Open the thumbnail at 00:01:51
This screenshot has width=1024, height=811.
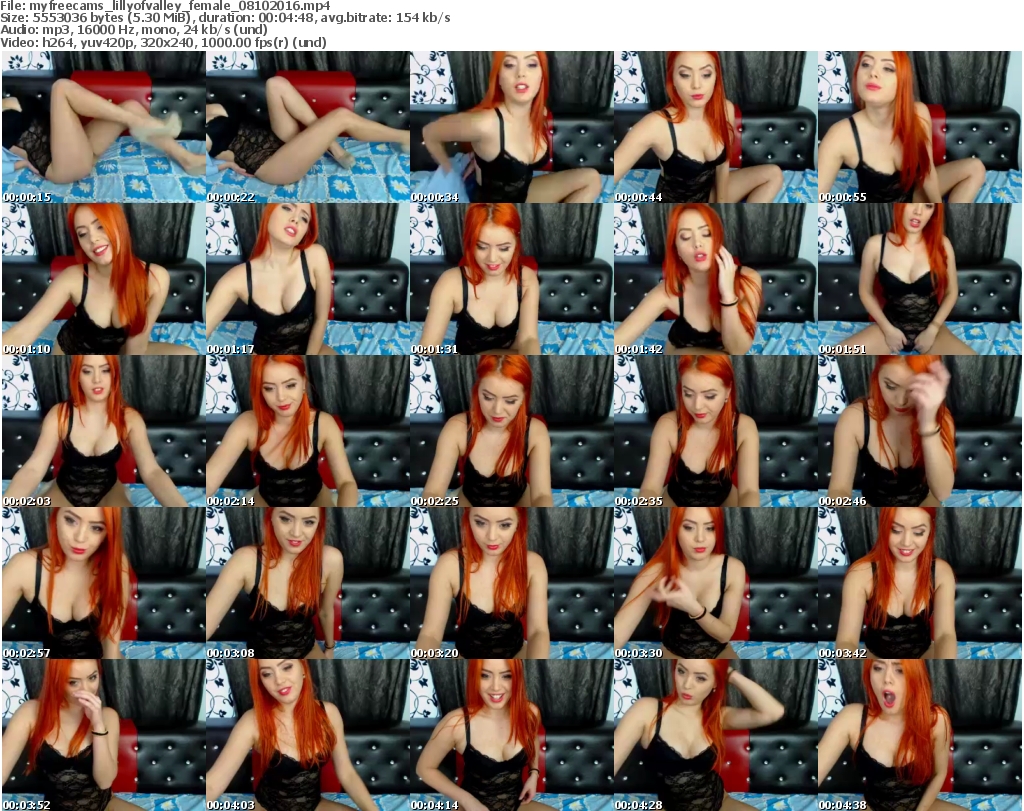pos(919,279)
